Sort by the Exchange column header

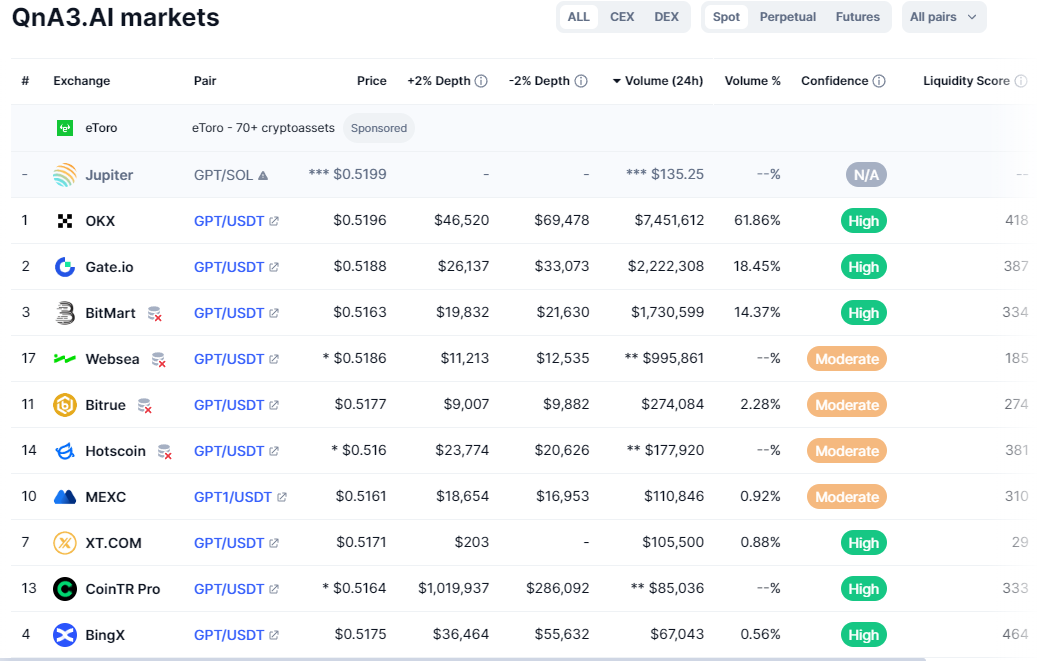pos(82,81)
